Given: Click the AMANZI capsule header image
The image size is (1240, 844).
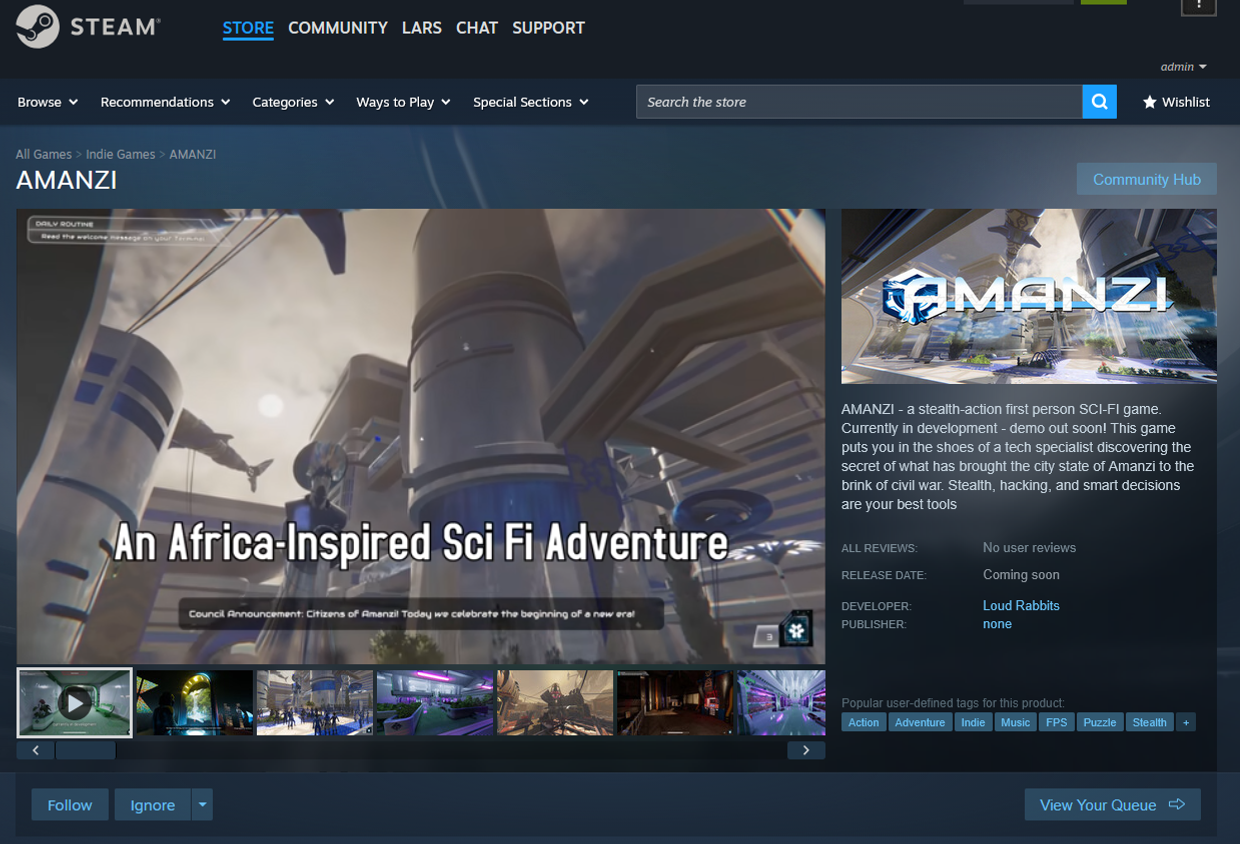Looking at the screenshot, I should [1029, 296].
